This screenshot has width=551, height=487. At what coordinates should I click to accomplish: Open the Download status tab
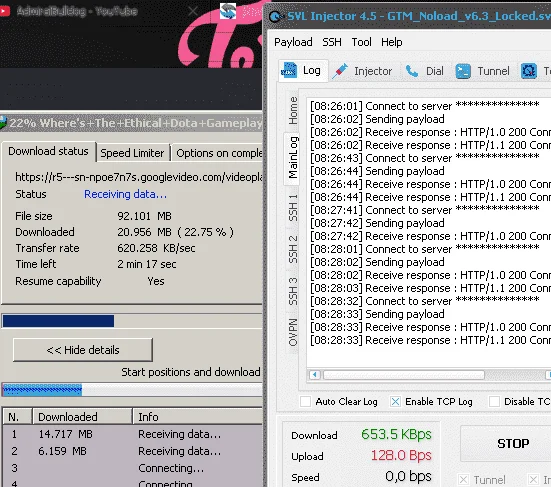click(x=48, y=151)
